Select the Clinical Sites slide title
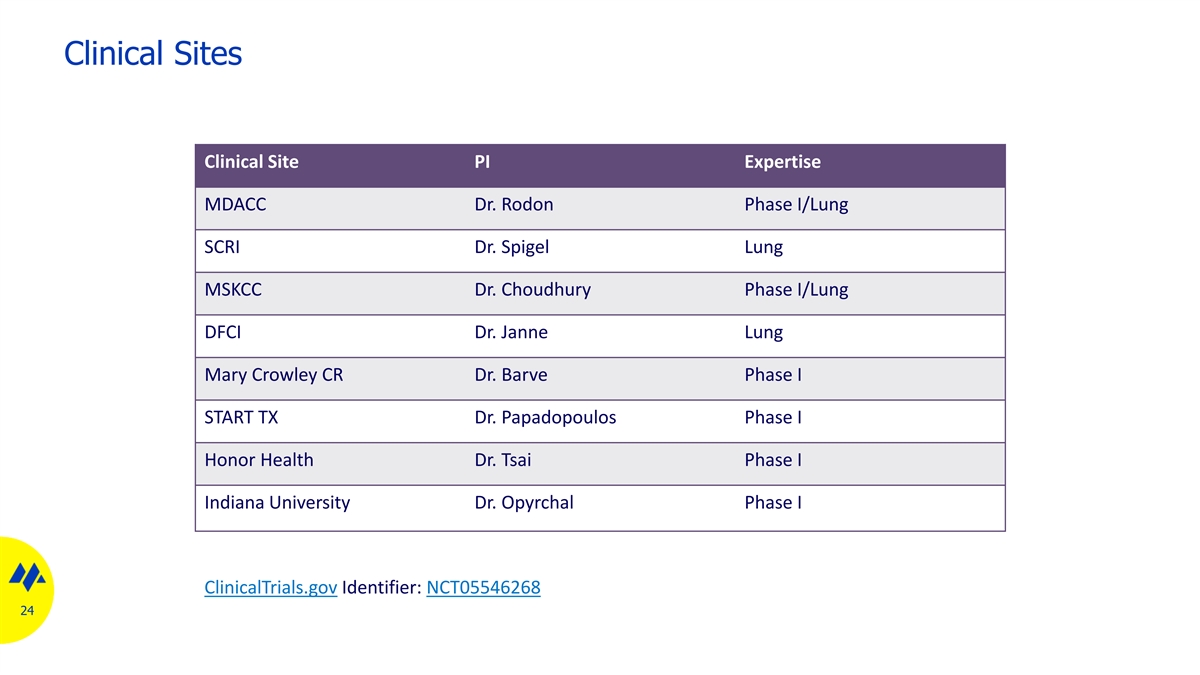Image resolution: width=1200 pixels, height=675 pixels. (x=152, y=53)
